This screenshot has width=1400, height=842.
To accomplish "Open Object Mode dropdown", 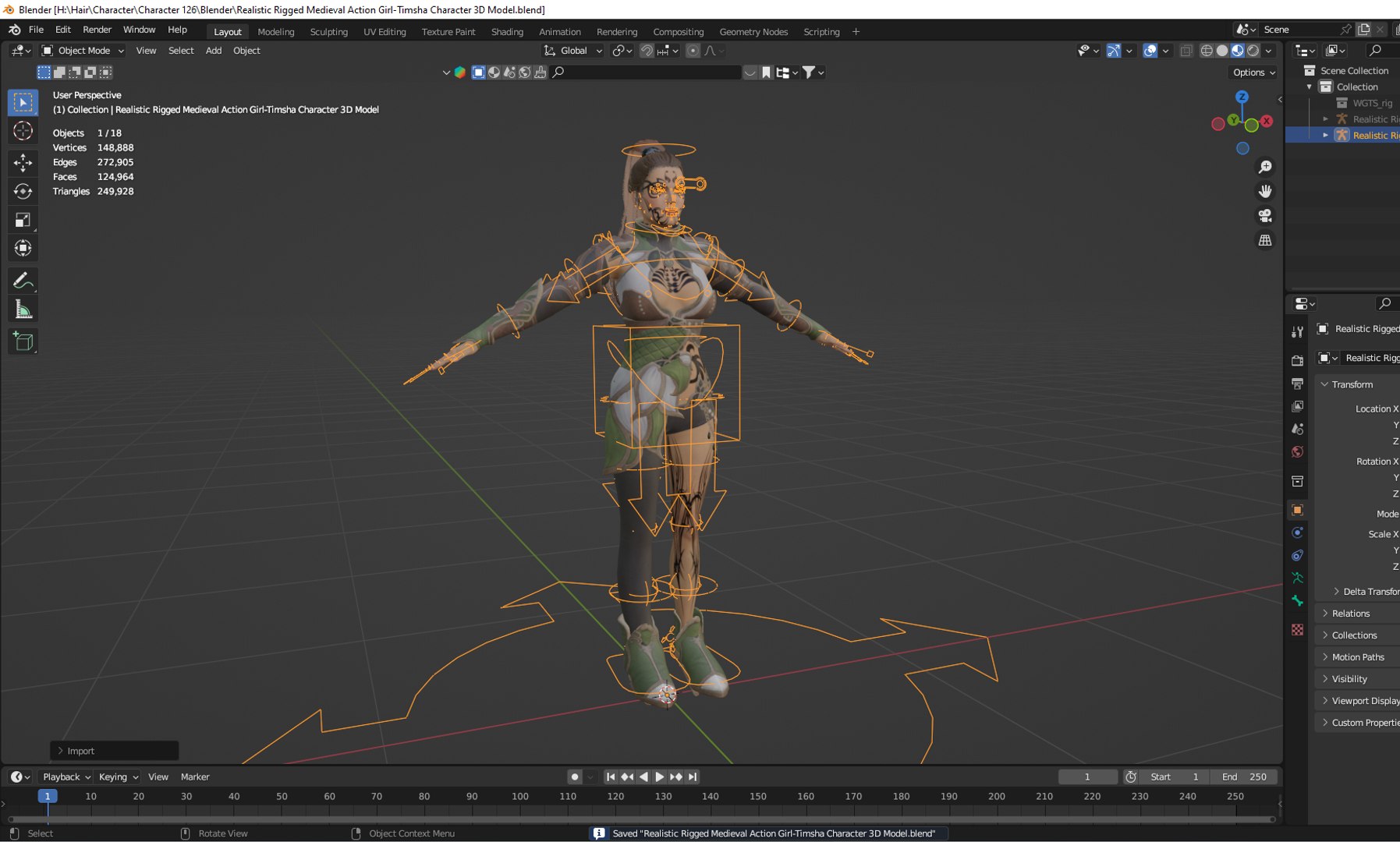I will [83, 51].
